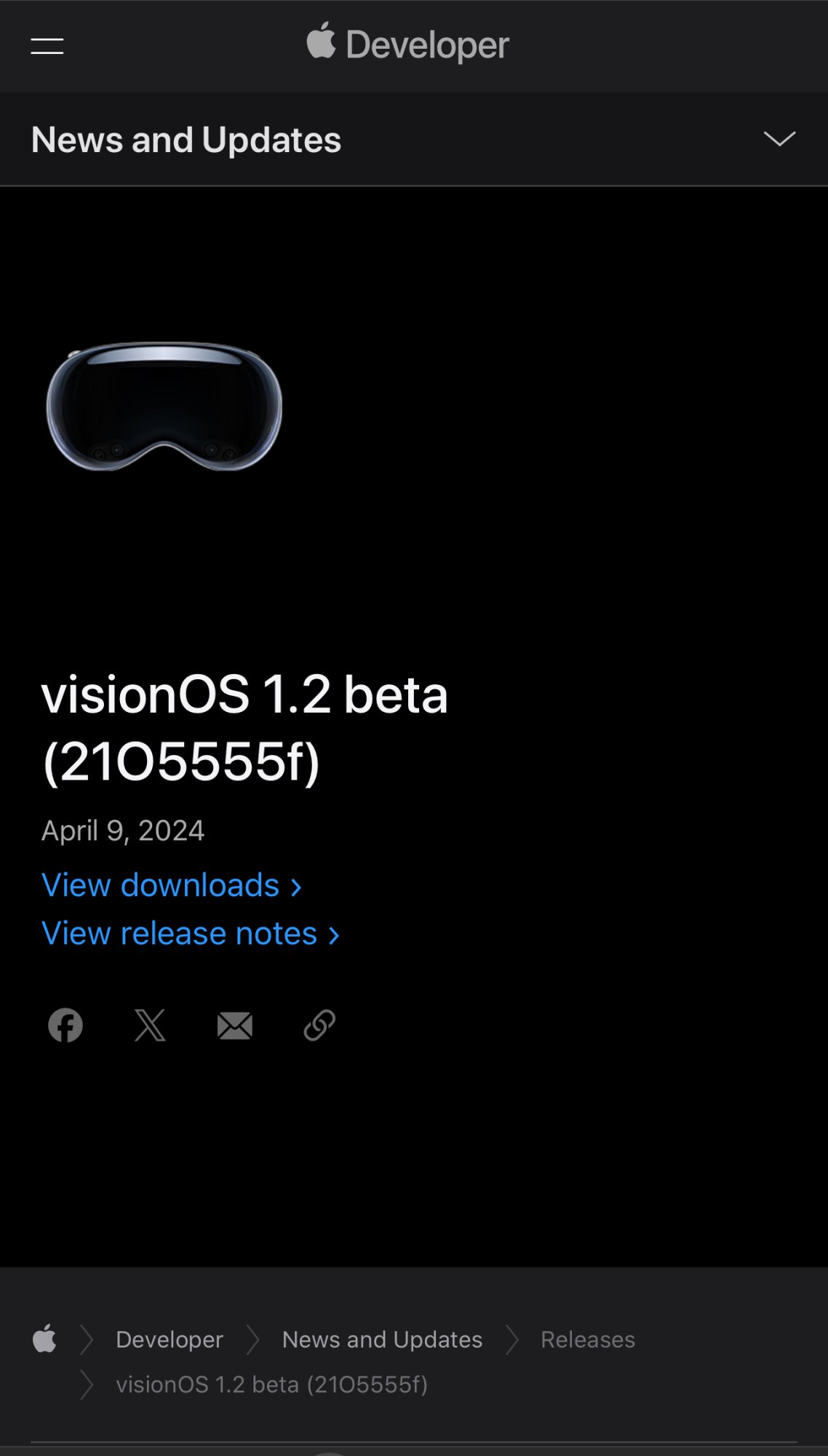Image resolution: width=828 pixels, height=1456 pixels.
Task: Click the Apple Developer logo
Action: point(408,44)
